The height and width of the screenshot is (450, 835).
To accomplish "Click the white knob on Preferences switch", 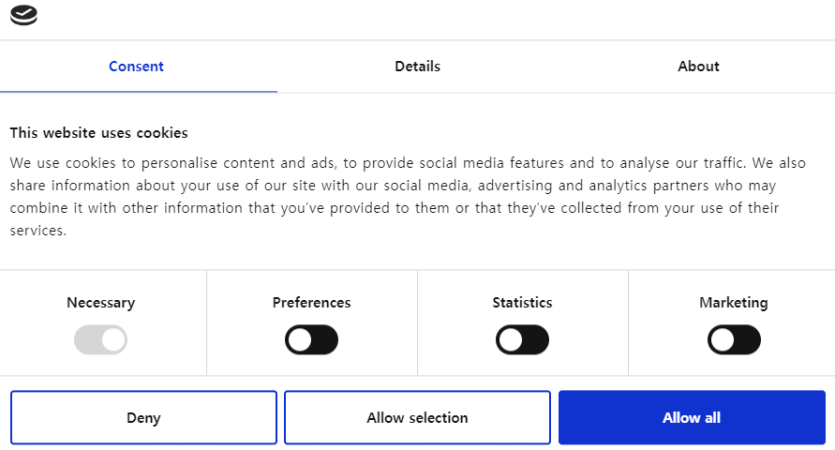I will [300, 340].
